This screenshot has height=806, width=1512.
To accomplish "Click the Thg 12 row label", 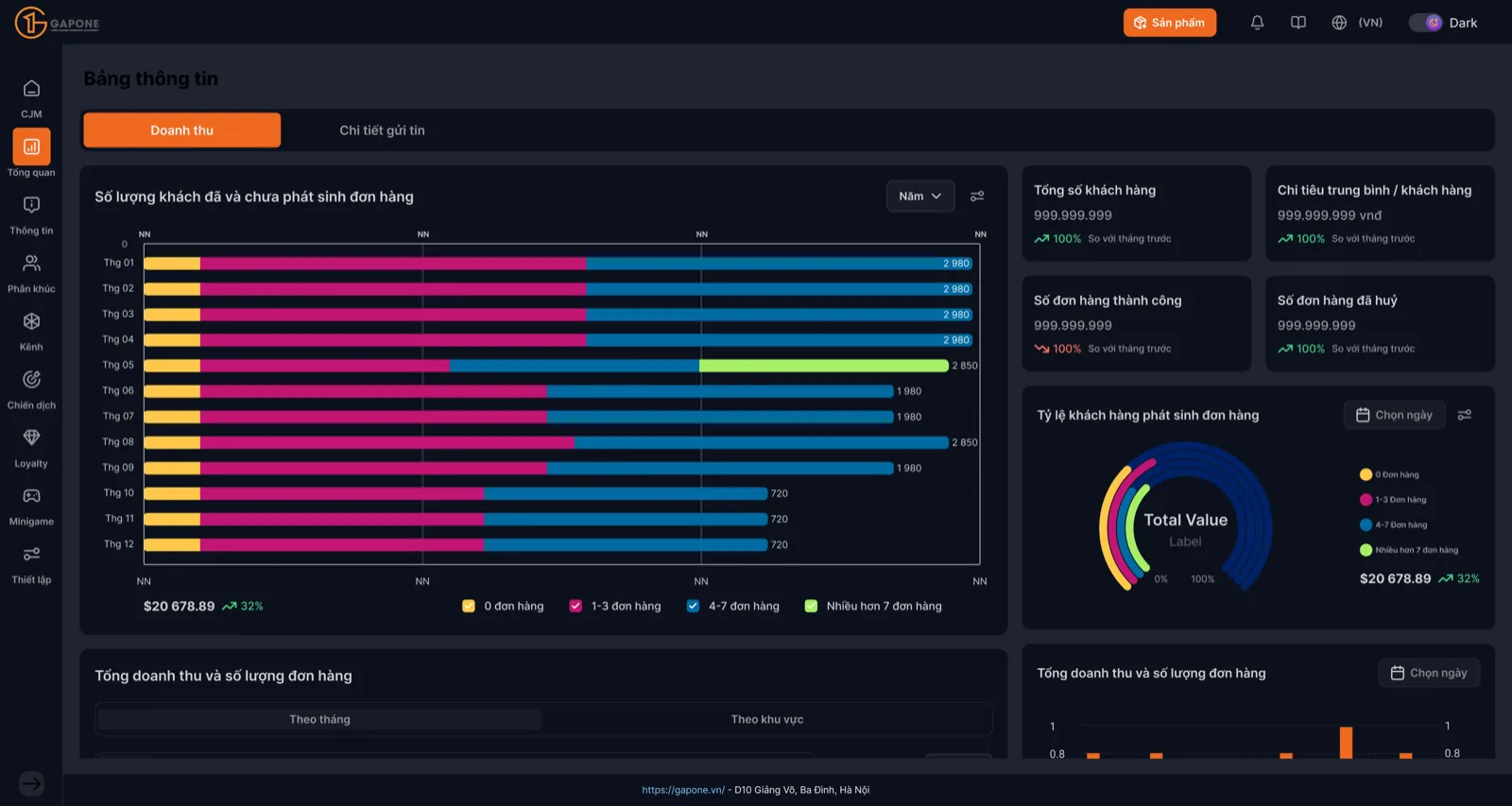I will point(119,544).
